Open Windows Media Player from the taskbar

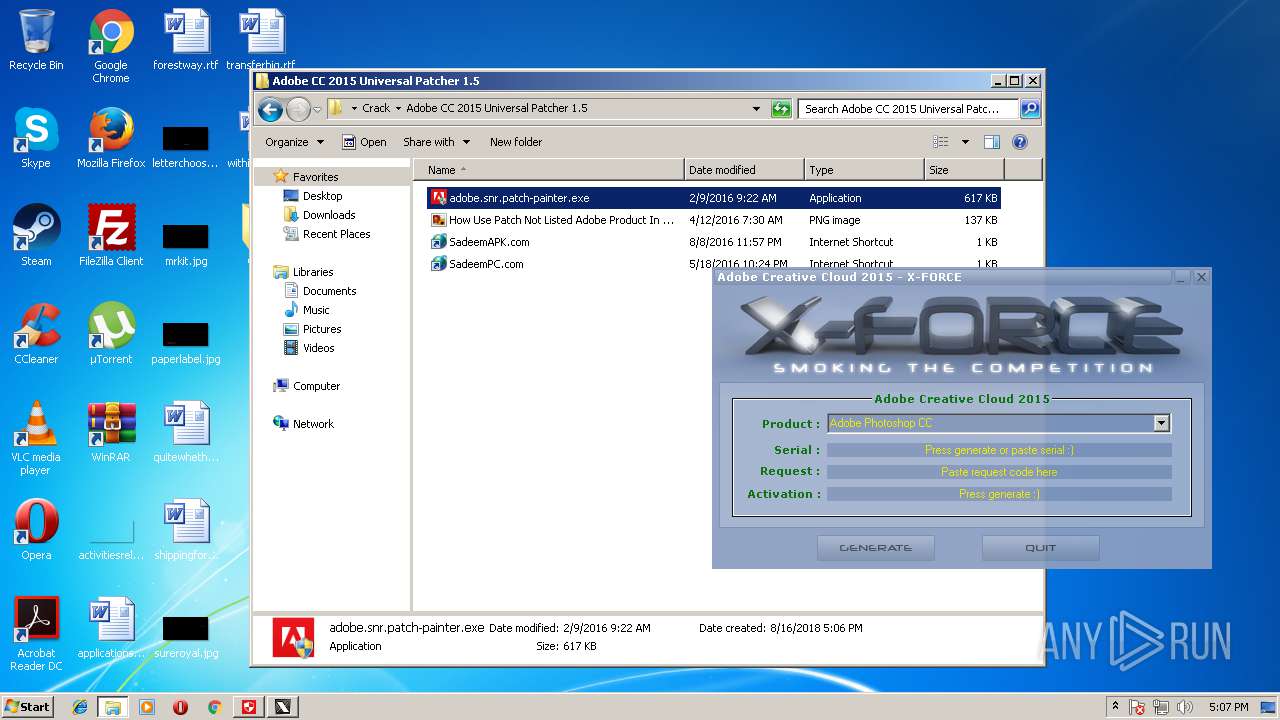point(147,707)
